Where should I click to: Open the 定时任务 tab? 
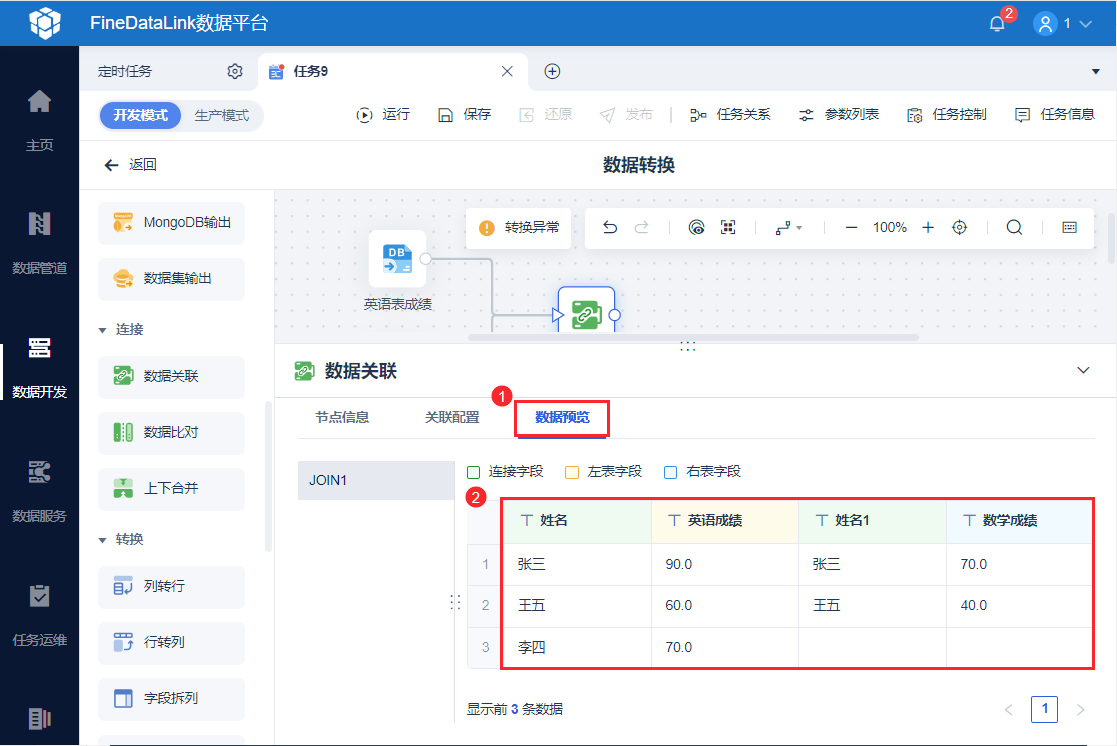pyautogui.click(x=125, y=71)
